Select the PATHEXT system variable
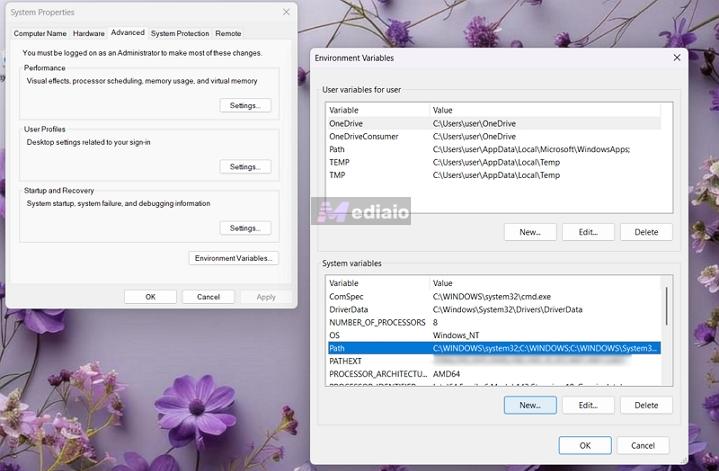The image size is (719, 471). [494, 361]
